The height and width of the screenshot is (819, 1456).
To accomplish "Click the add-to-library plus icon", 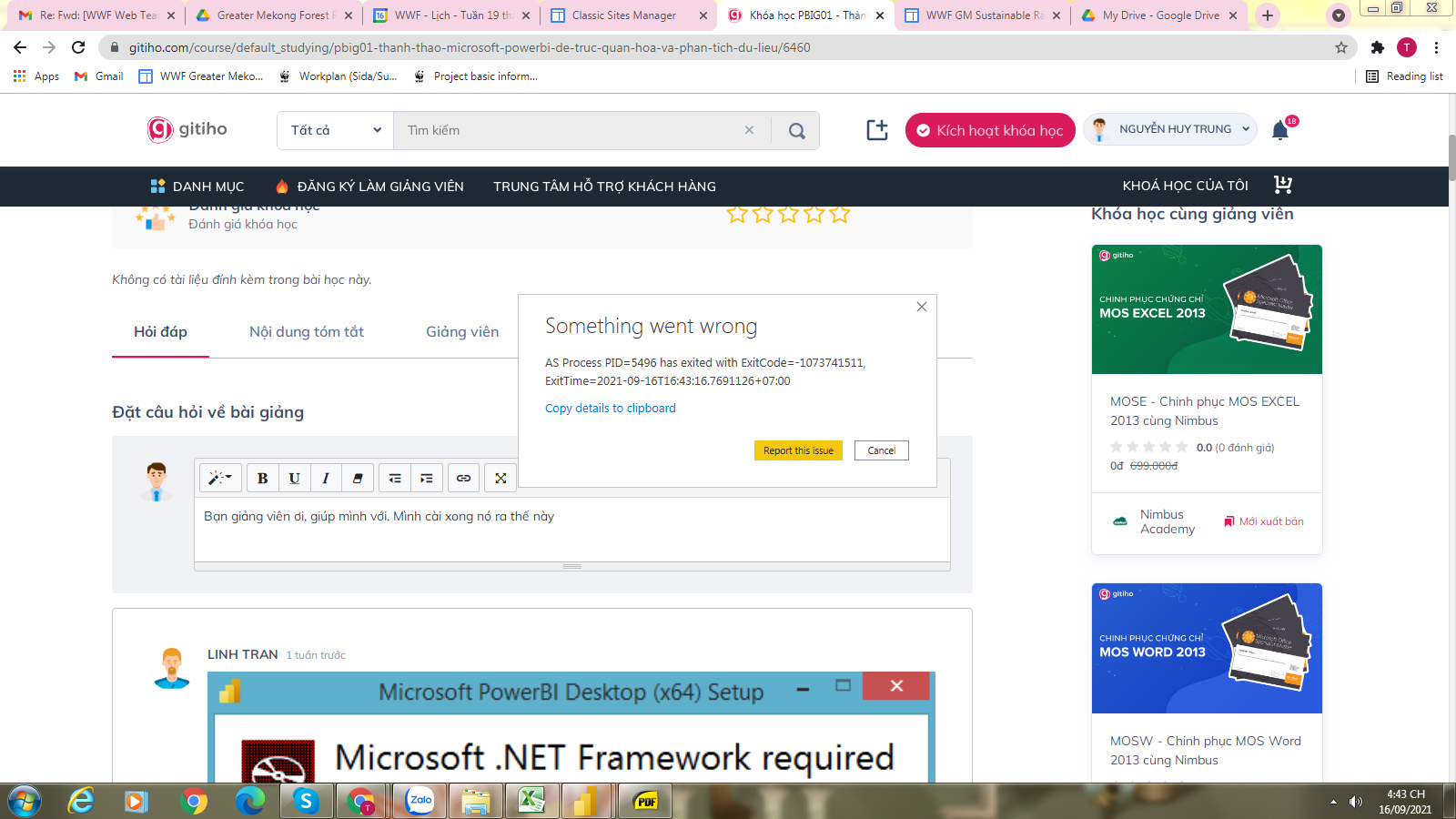I will click(x=877, y=130).
